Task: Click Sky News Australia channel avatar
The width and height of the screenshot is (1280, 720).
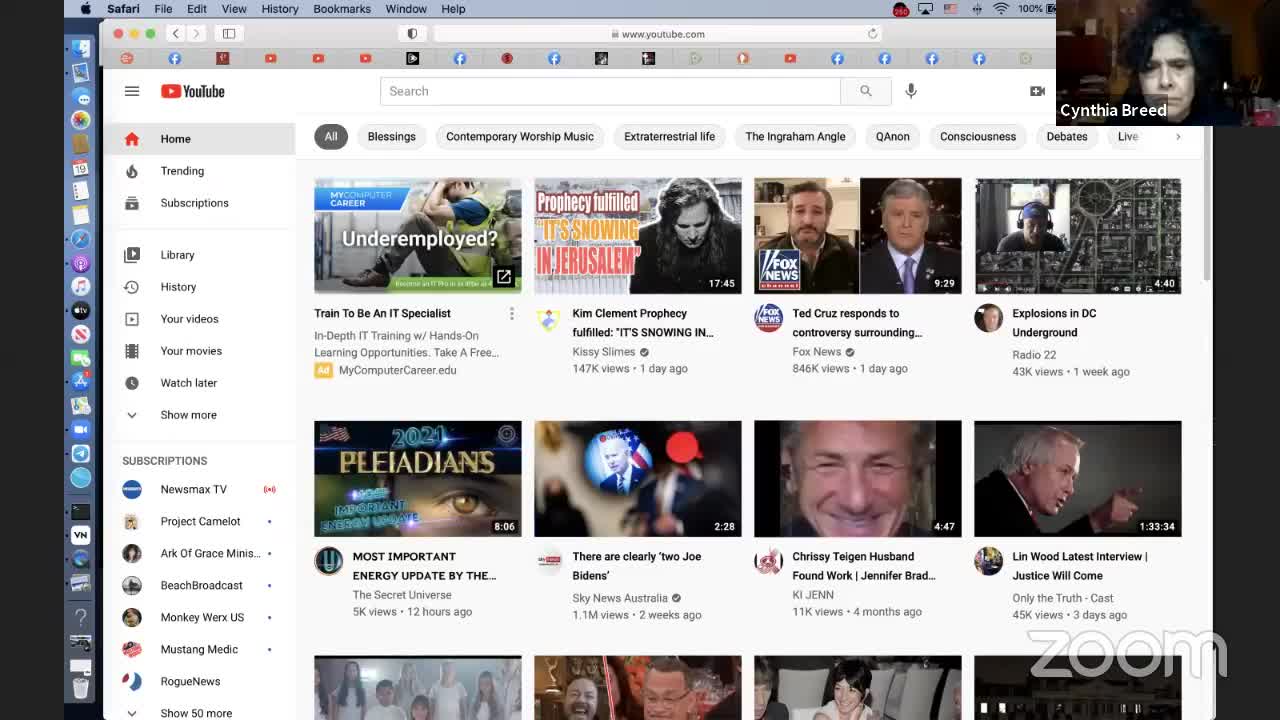Action: [x=548, y=561]
